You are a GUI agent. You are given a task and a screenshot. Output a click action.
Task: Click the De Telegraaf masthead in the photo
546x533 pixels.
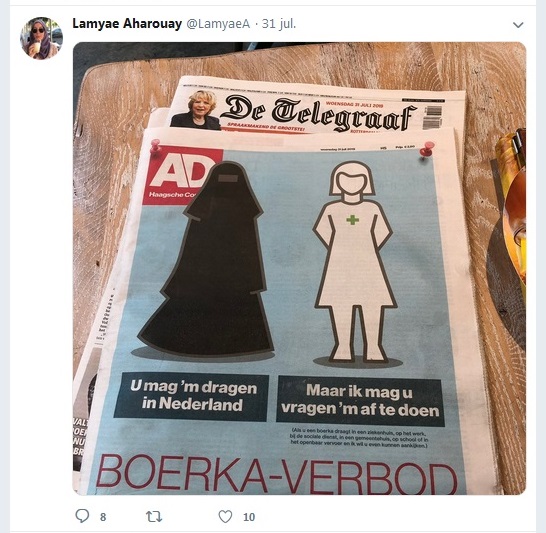[x=319, y=113]
